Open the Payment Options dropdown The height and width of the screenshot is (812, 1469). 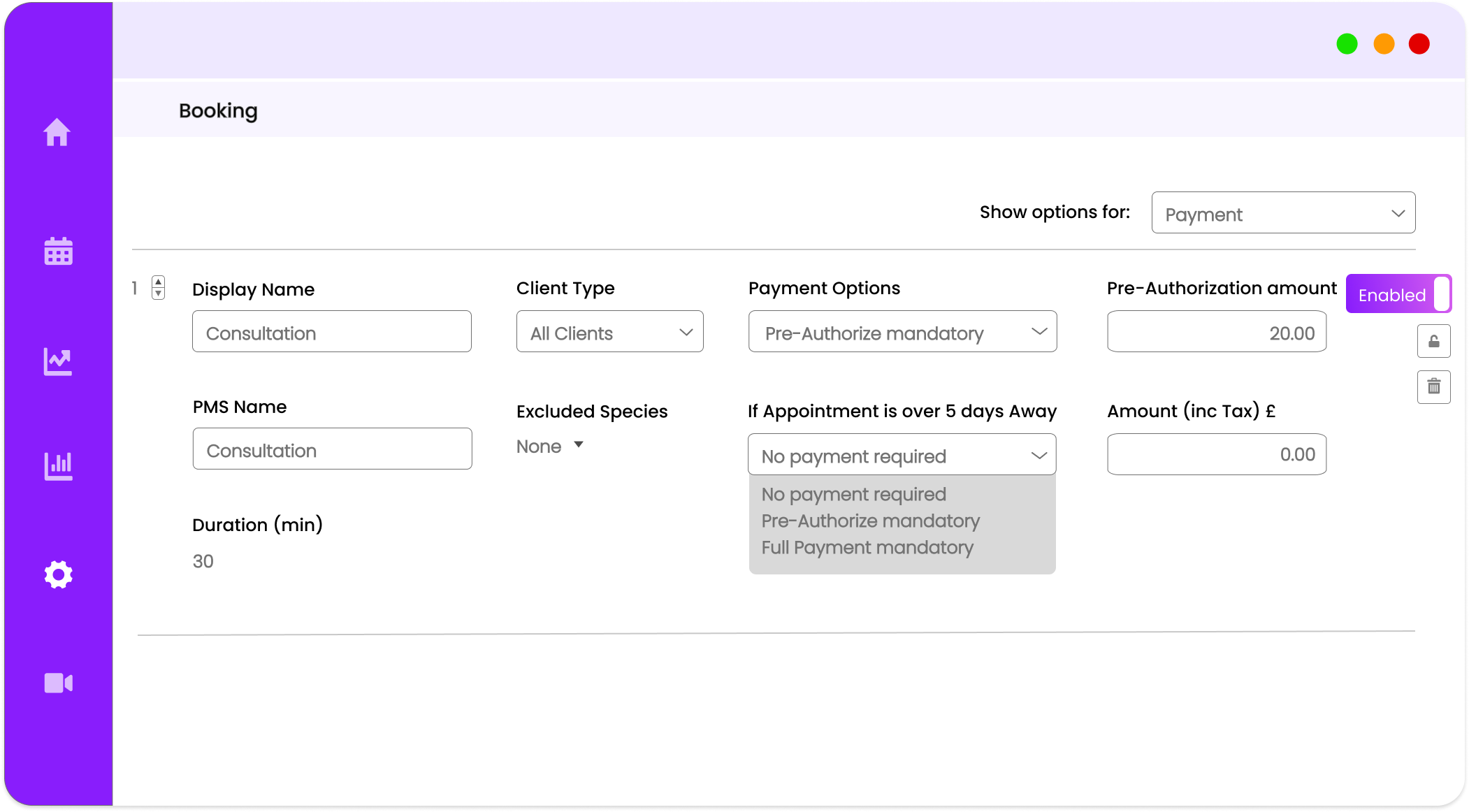pos(902,332)
